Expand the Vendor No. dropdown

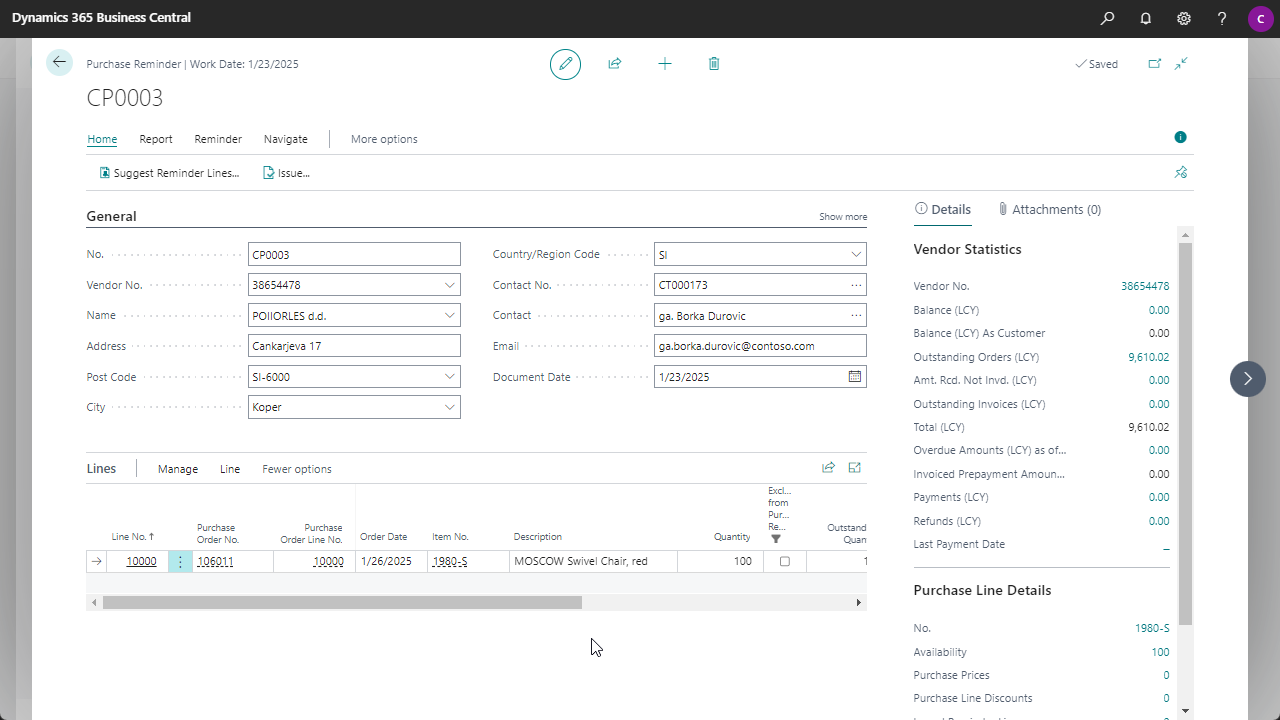pos(450,285)
